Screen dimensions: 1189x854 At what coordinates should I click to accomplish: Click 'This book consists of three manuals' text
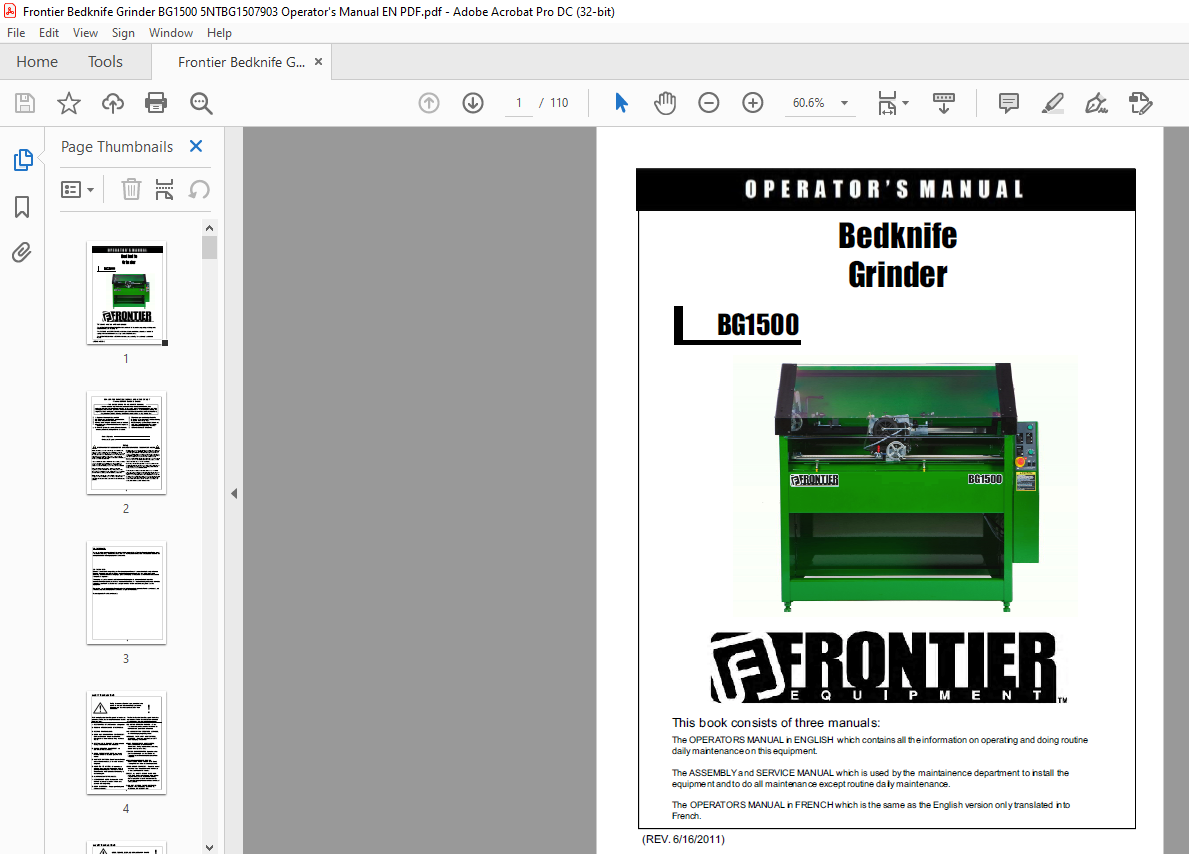pyautogui.click(x=776, y=723)
